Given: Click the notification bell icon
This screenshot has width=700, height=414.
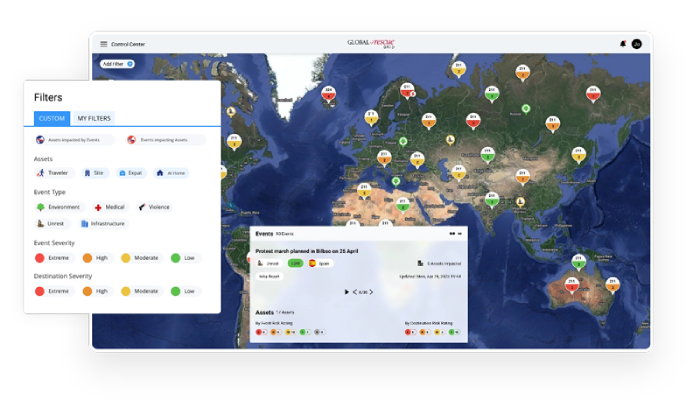Looking at the screenshot, I should pos(623,44).
